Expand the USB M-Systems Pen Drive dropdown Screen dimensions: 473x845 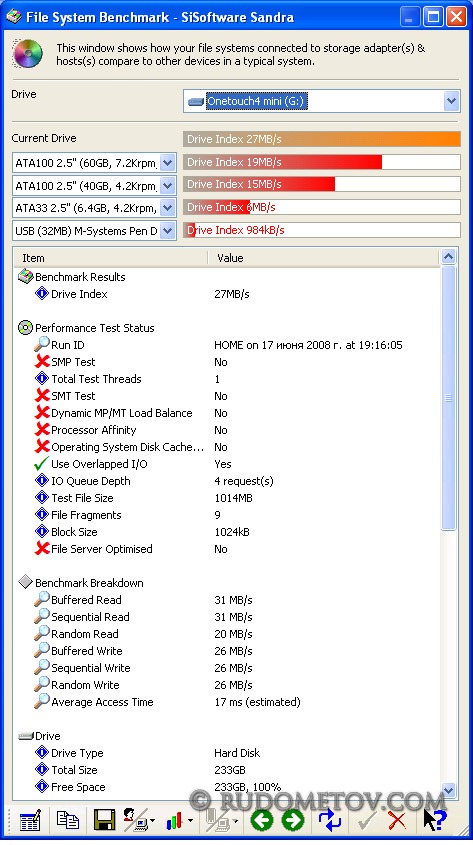coord(168,231)
